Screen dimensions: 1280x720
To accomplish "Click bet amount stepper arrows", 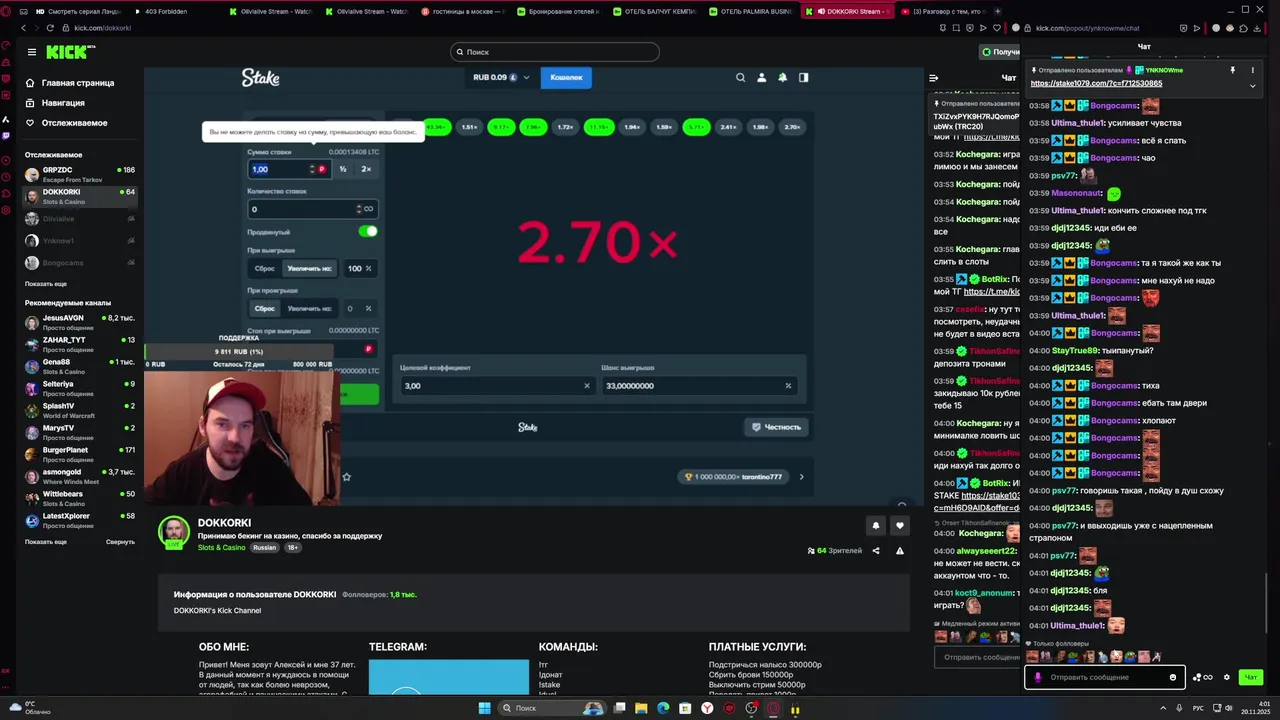I will 312,169.
